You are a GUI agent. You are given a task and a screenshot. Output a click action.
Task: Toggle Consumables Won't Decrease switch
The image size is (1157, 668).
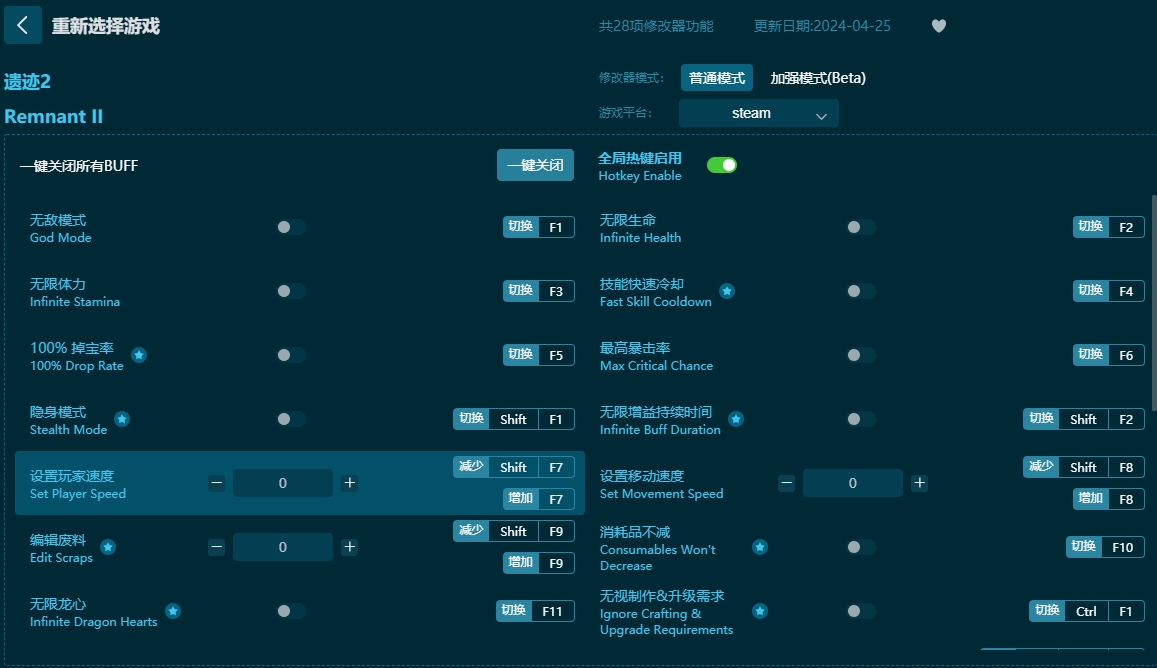pyautogui.click(x=860, y=547)
